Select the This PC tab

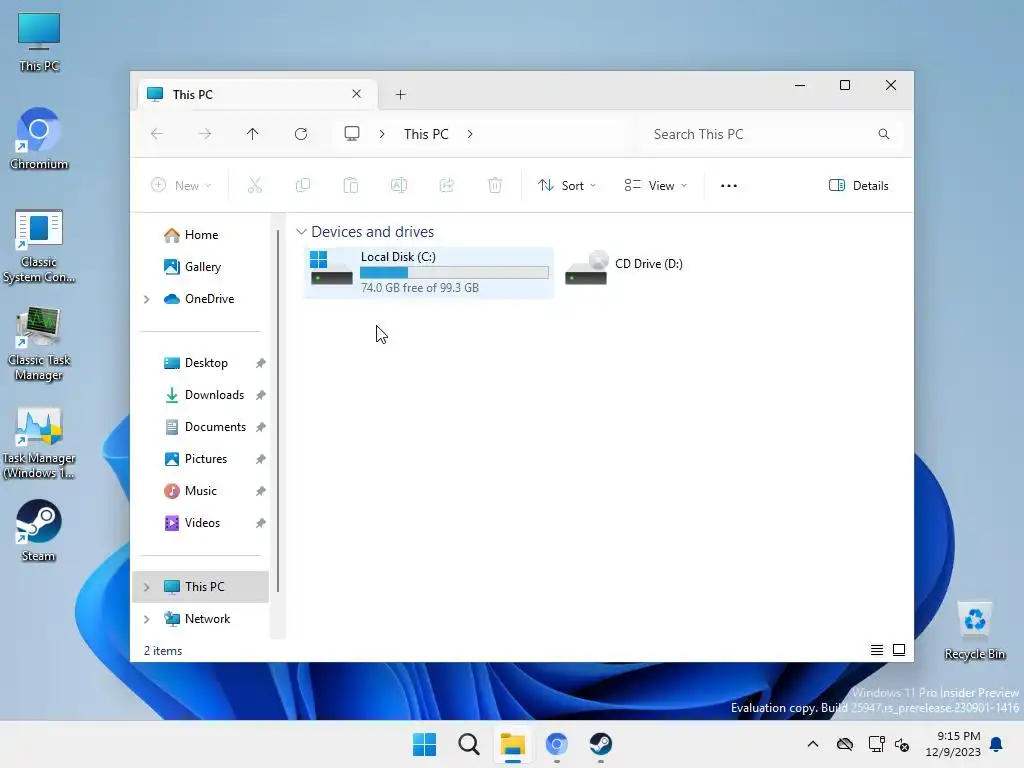click(257, 94)
